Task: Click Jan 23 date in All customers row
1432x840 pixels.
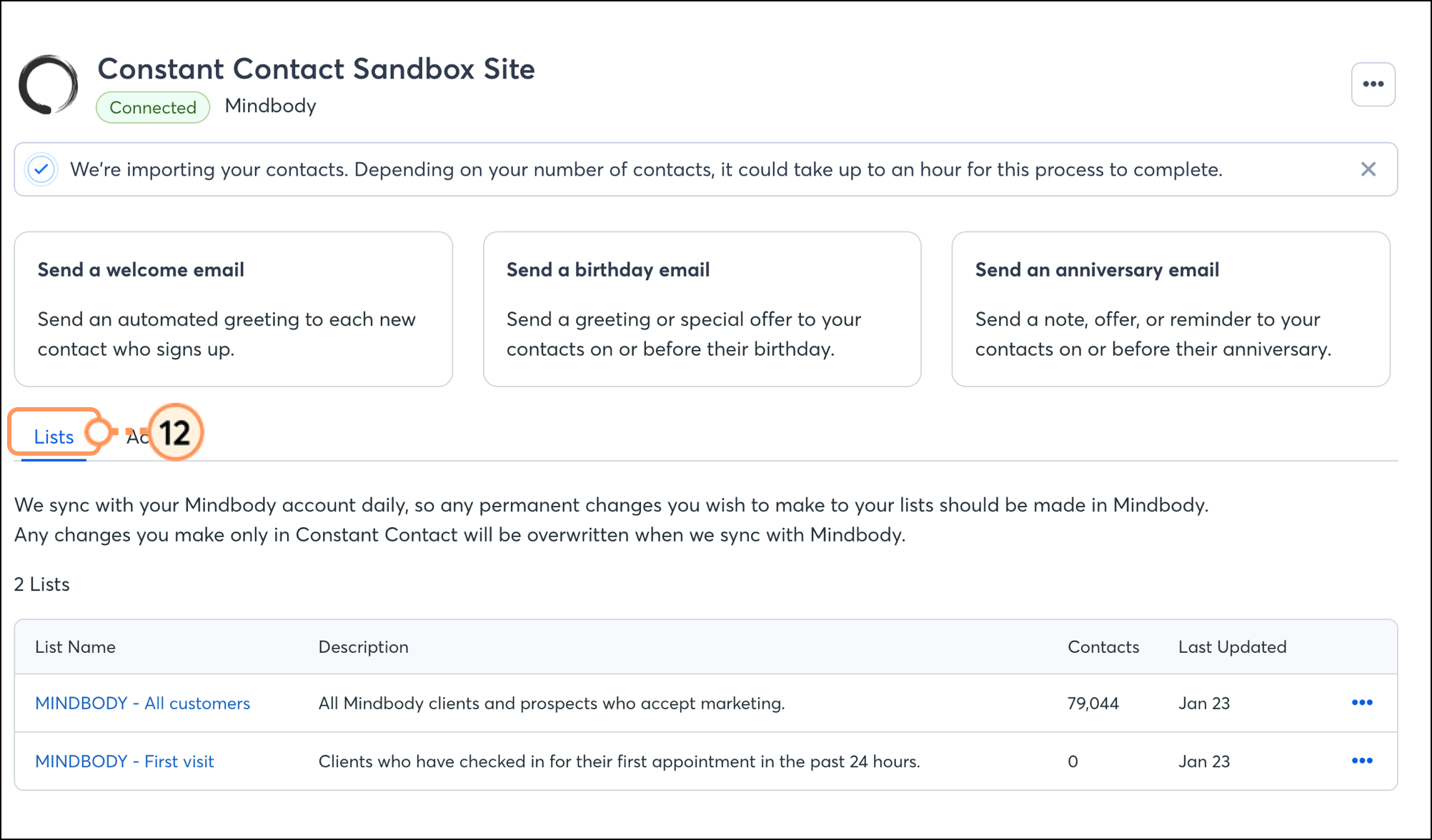Action: (1204, 704)
